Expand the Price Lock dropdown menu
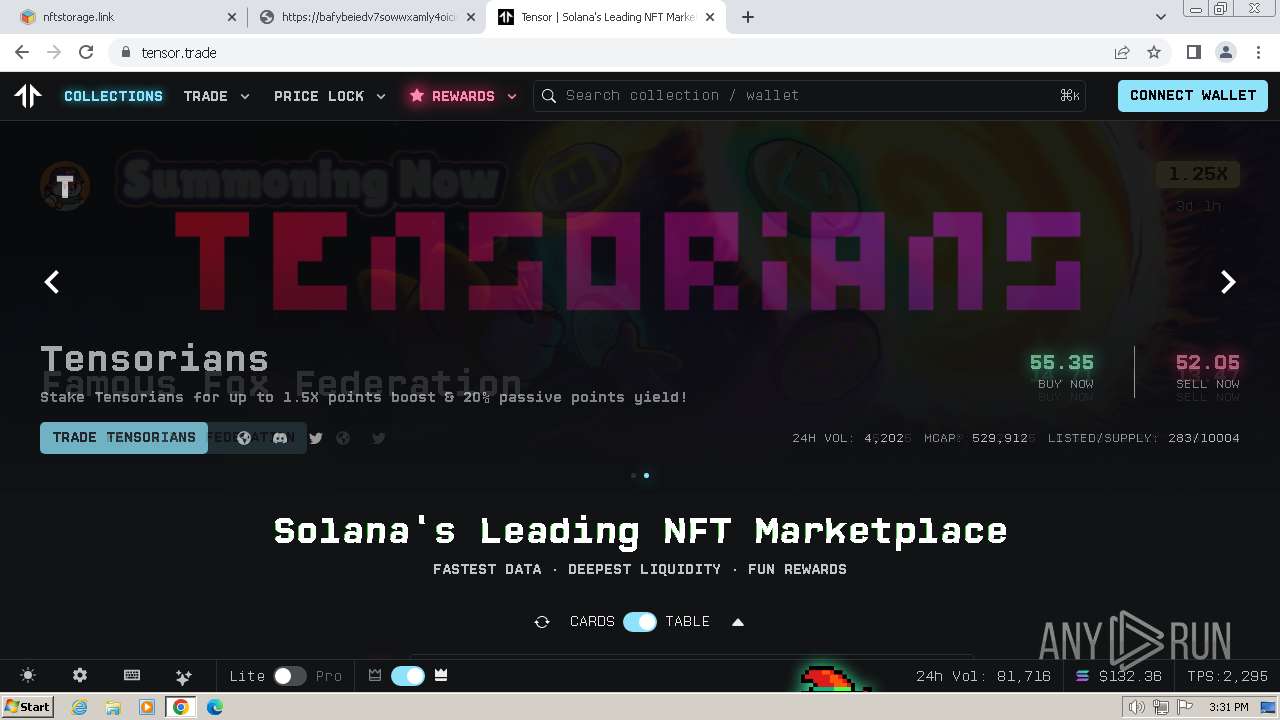 330,96
